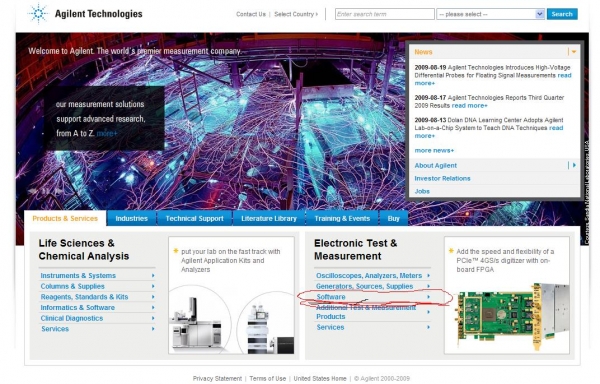Open Additional Test & Measurement Products link
The width and height of the screenshot is (600, 384).
click(x=366, y=312)
